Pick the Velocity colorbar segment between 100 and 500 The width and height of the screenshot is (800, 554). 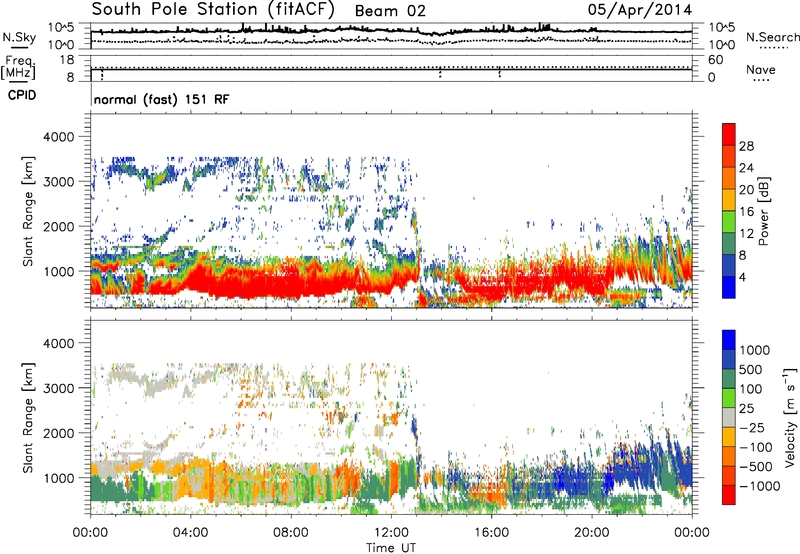[729, 379]
